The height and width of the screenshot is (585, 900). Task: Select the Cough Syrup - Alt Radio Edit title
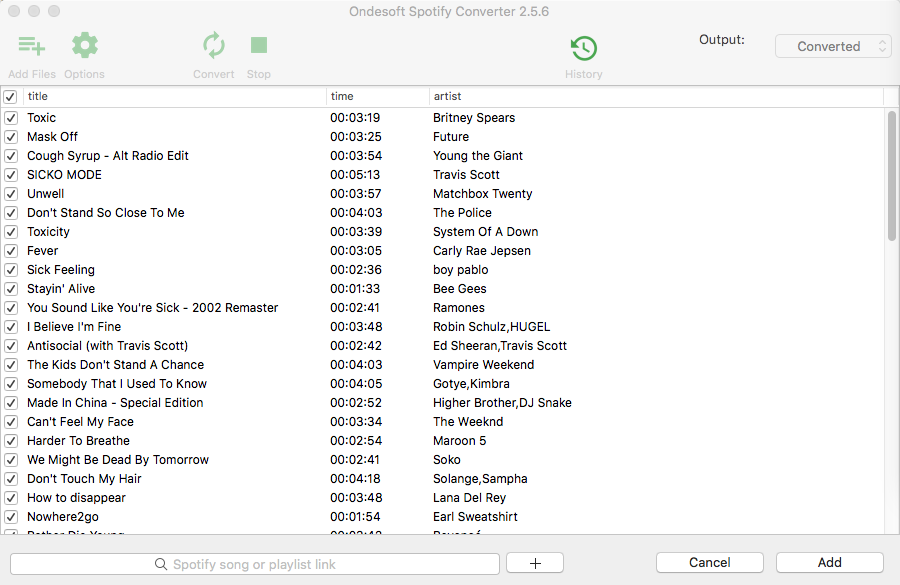(108, 156)
